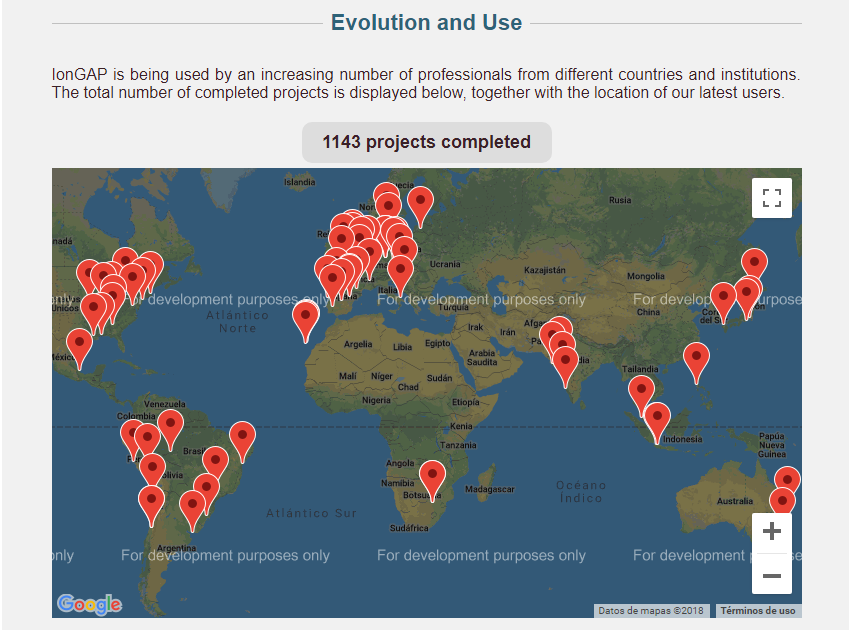Zoom in on the map

click(x=772, y=531)
